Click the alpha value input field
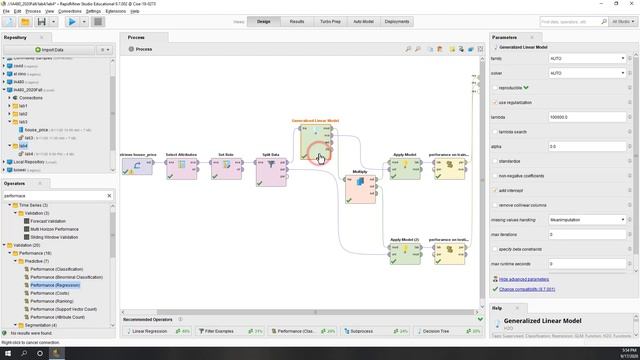Viewport: 640px width, 360px height. tap(587, 147)
